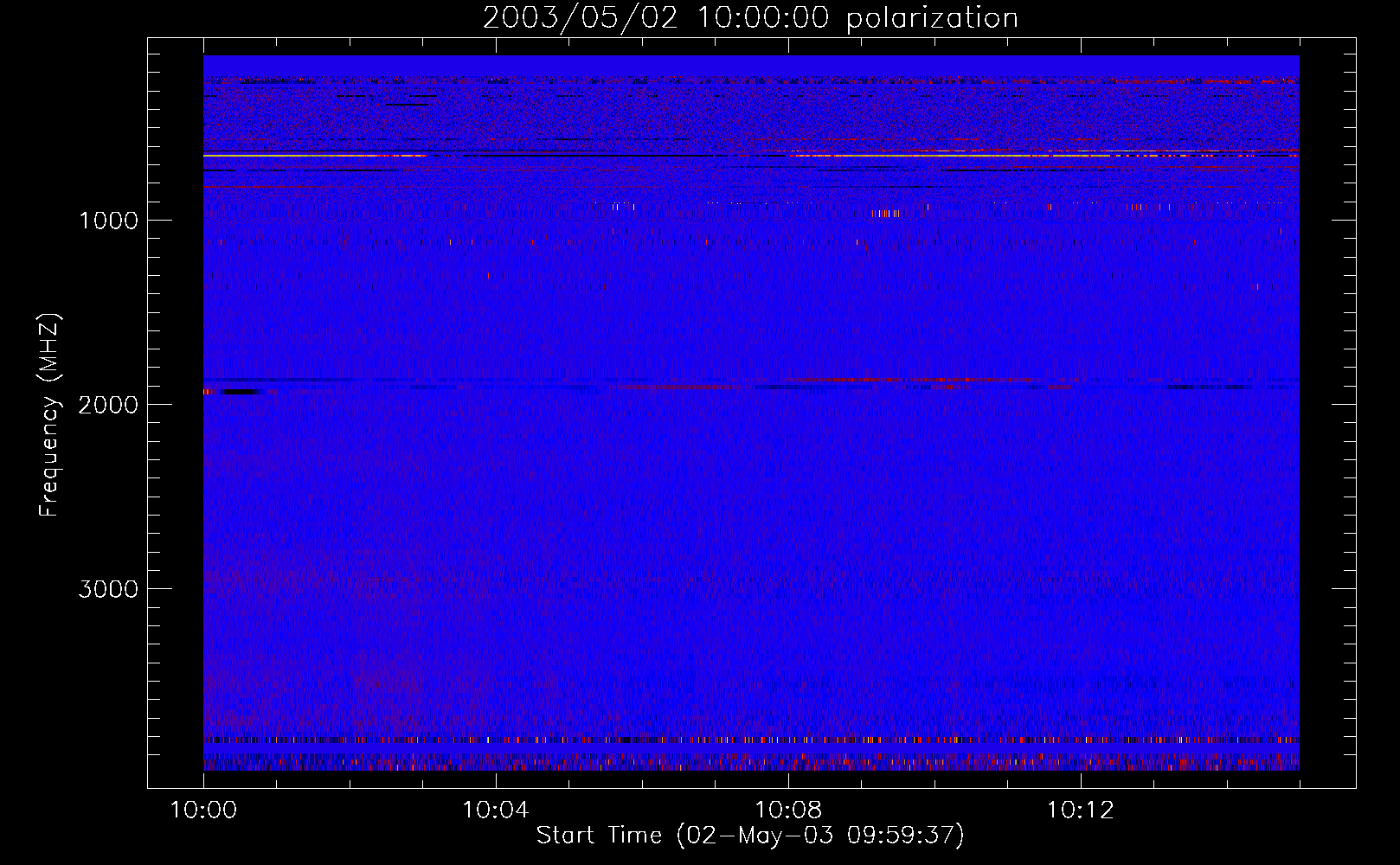The image size is (1400, 865).
Task: Click the 10:12 time tick label
Action: (x=1080, y=811)
